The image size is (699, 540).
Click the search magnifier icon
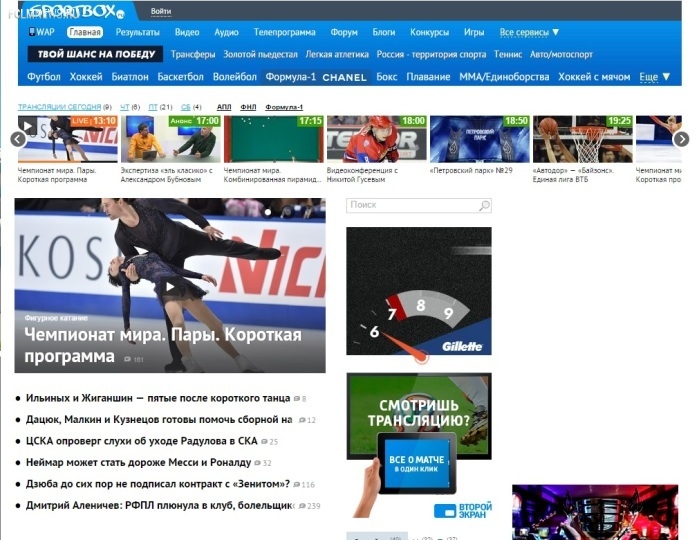pyautogui.click(x=485, y=206)
